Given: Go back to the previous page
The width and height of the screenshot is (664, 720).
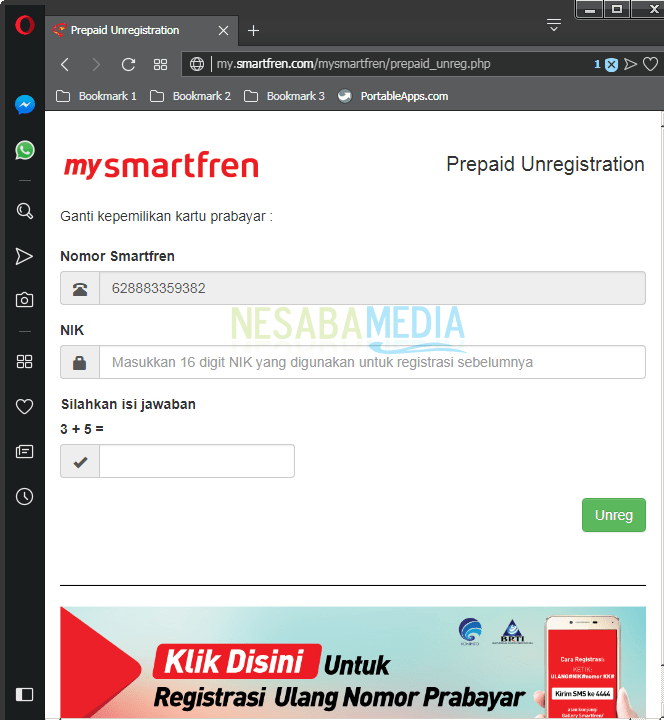Looking at the screenshot, I should coord(65,64).
